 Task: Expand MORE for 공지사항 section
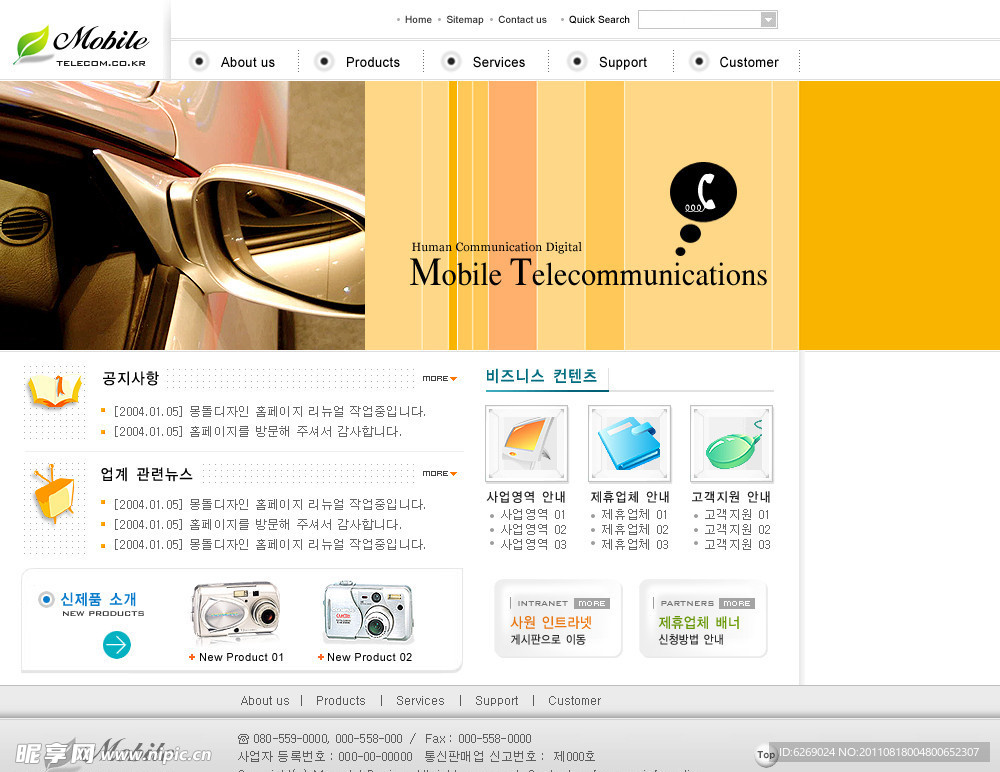439,378
